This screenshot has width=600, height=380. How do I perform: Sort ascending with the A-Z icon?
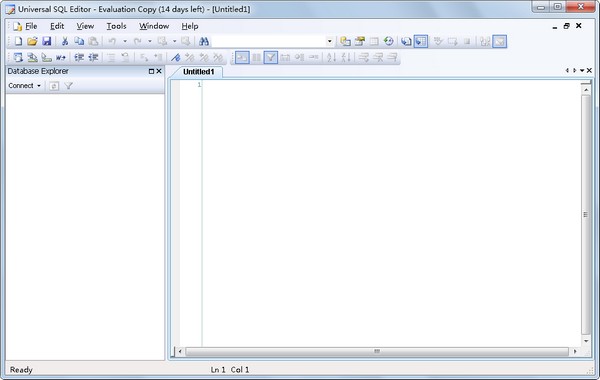point(331,58)
